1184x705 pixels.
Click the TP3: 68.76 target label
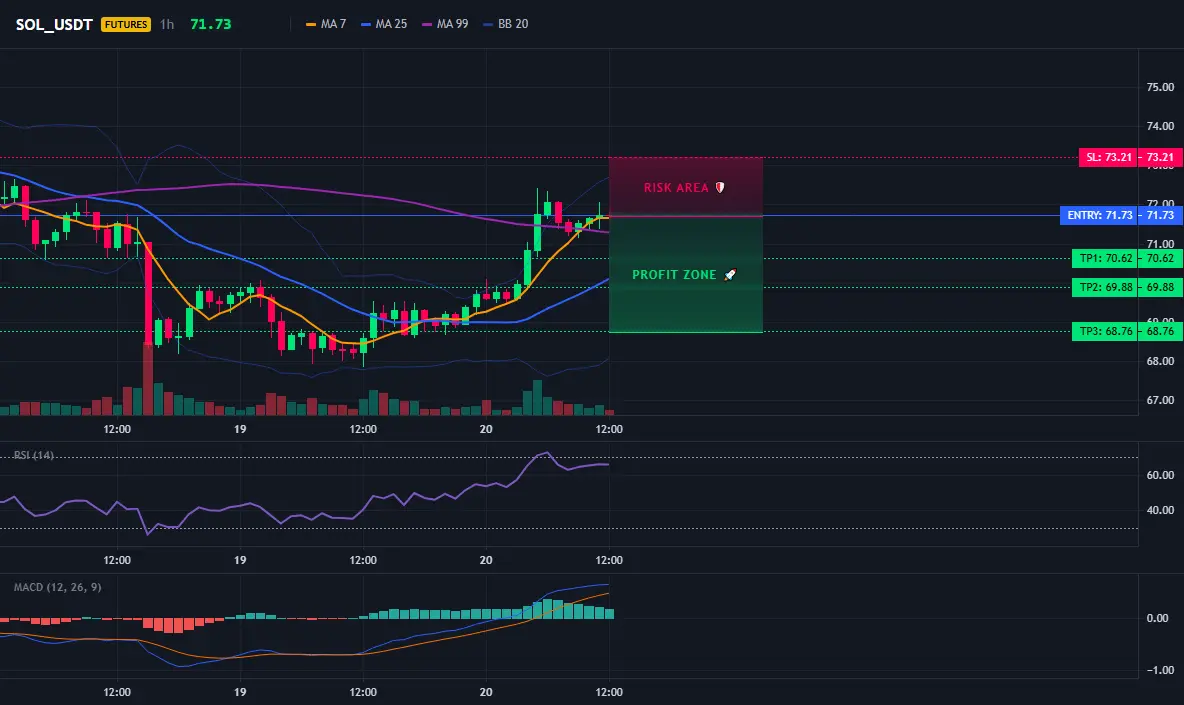point(1105,331)
